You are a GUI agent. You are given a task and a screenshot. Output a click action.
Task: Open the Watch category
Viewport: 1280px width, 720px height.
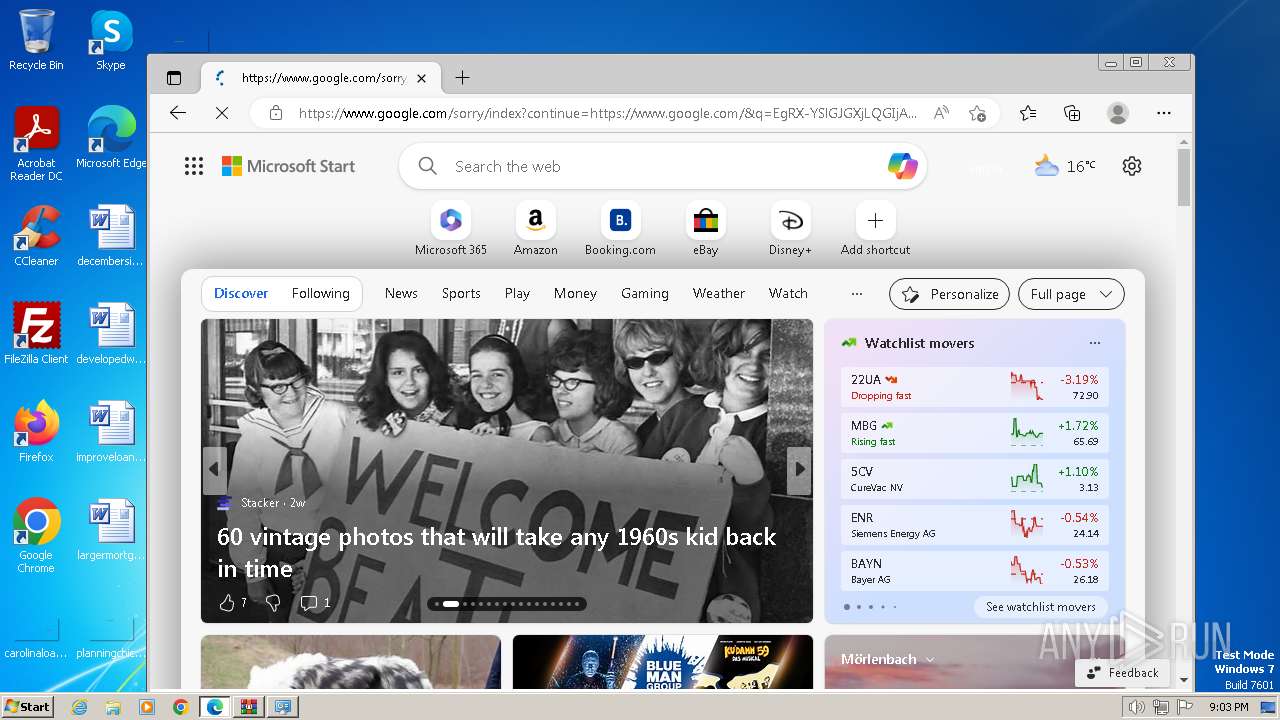pos(788,293)
